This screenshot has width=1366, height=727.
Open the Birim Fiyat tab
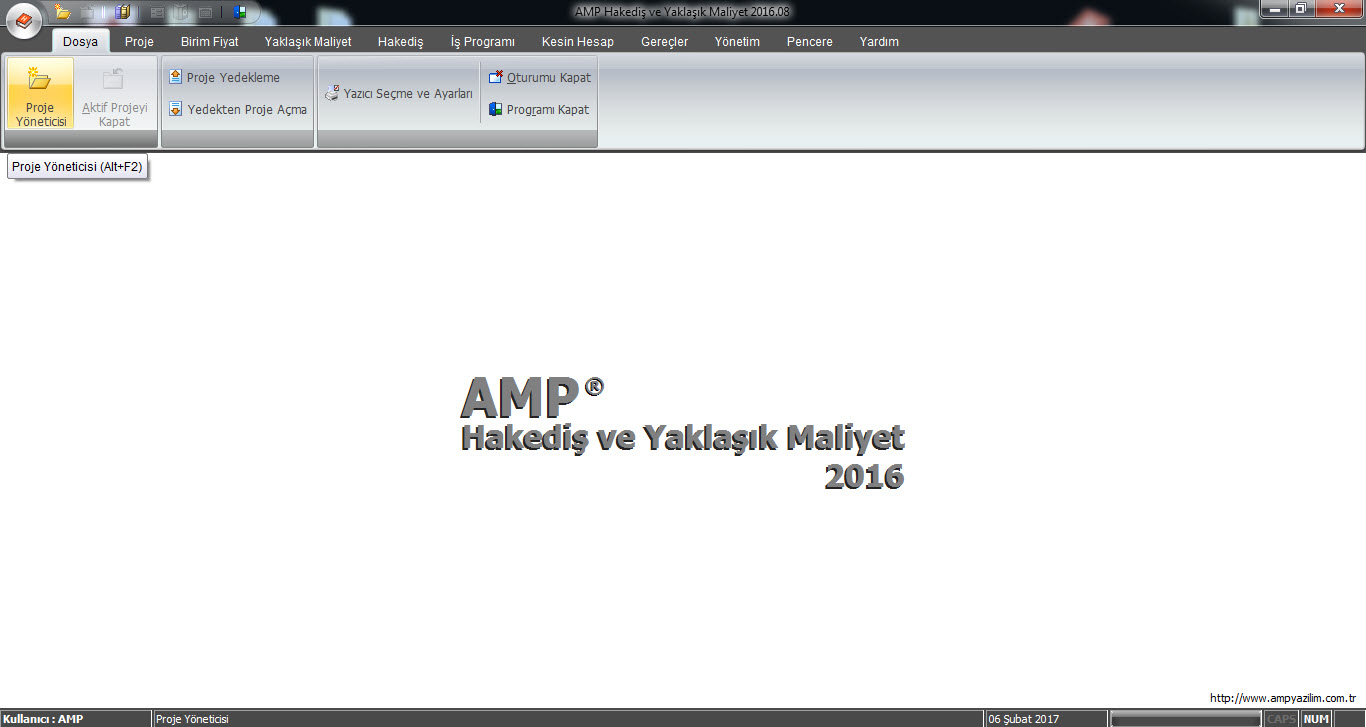coord(209,42)
